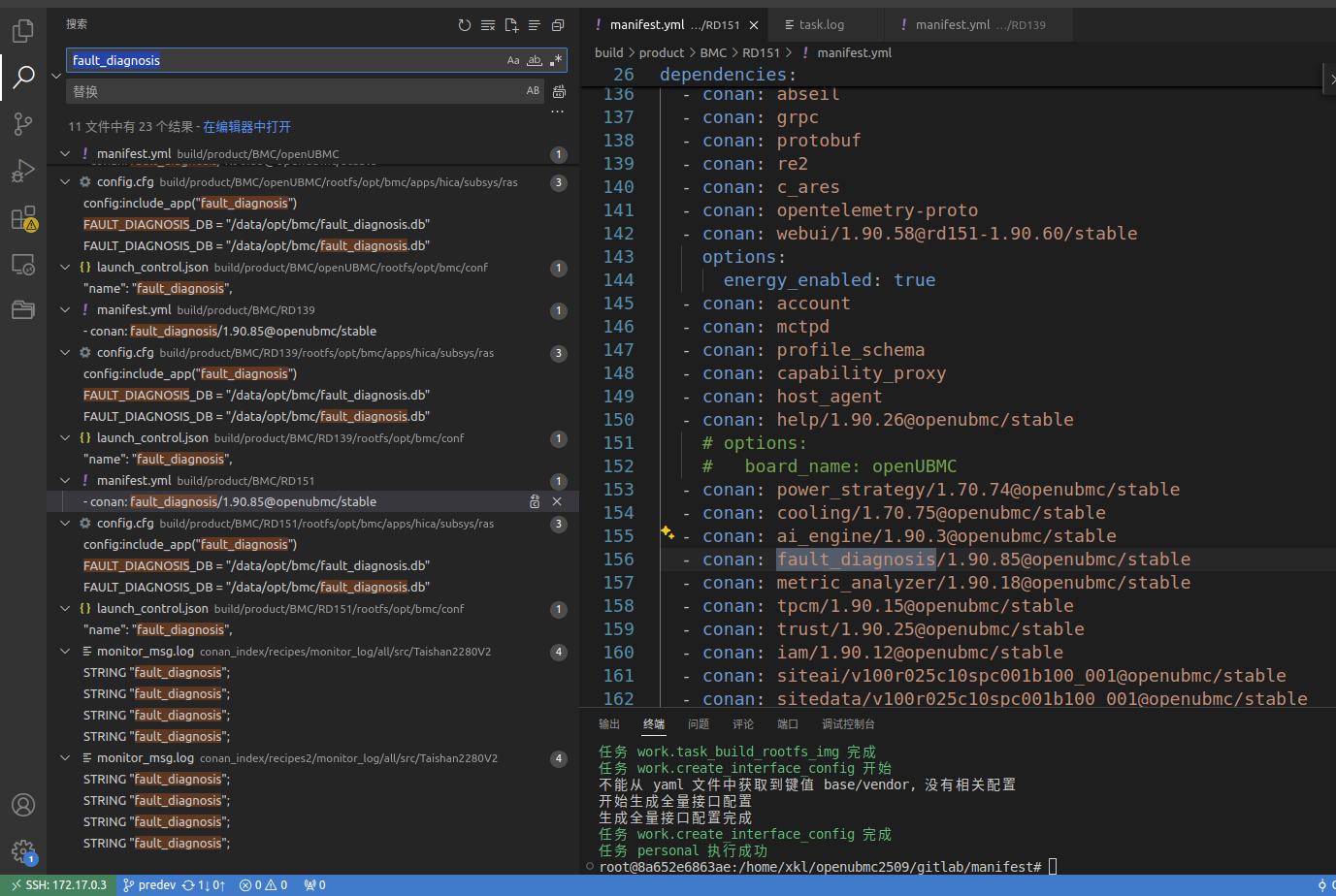Clear search results icon
The height and width of the screenshot is (896, 1336).
coord(488,25)
